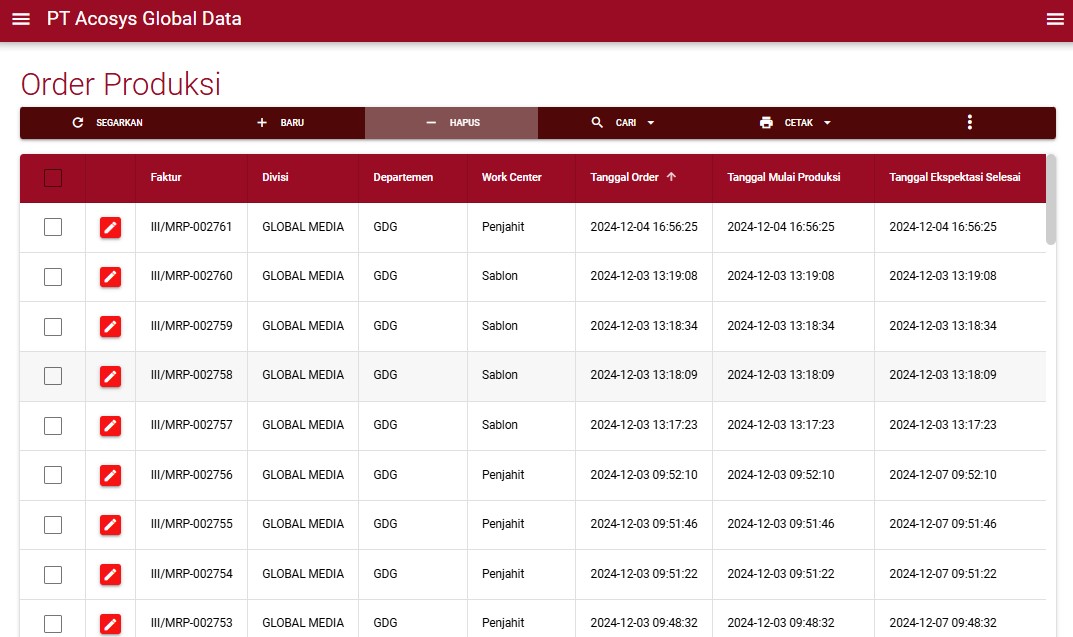Expand the Cetak dropdown arrow
Viewport: 1073px width, 637px height.
pyautogui.click(x=827, y=123)
